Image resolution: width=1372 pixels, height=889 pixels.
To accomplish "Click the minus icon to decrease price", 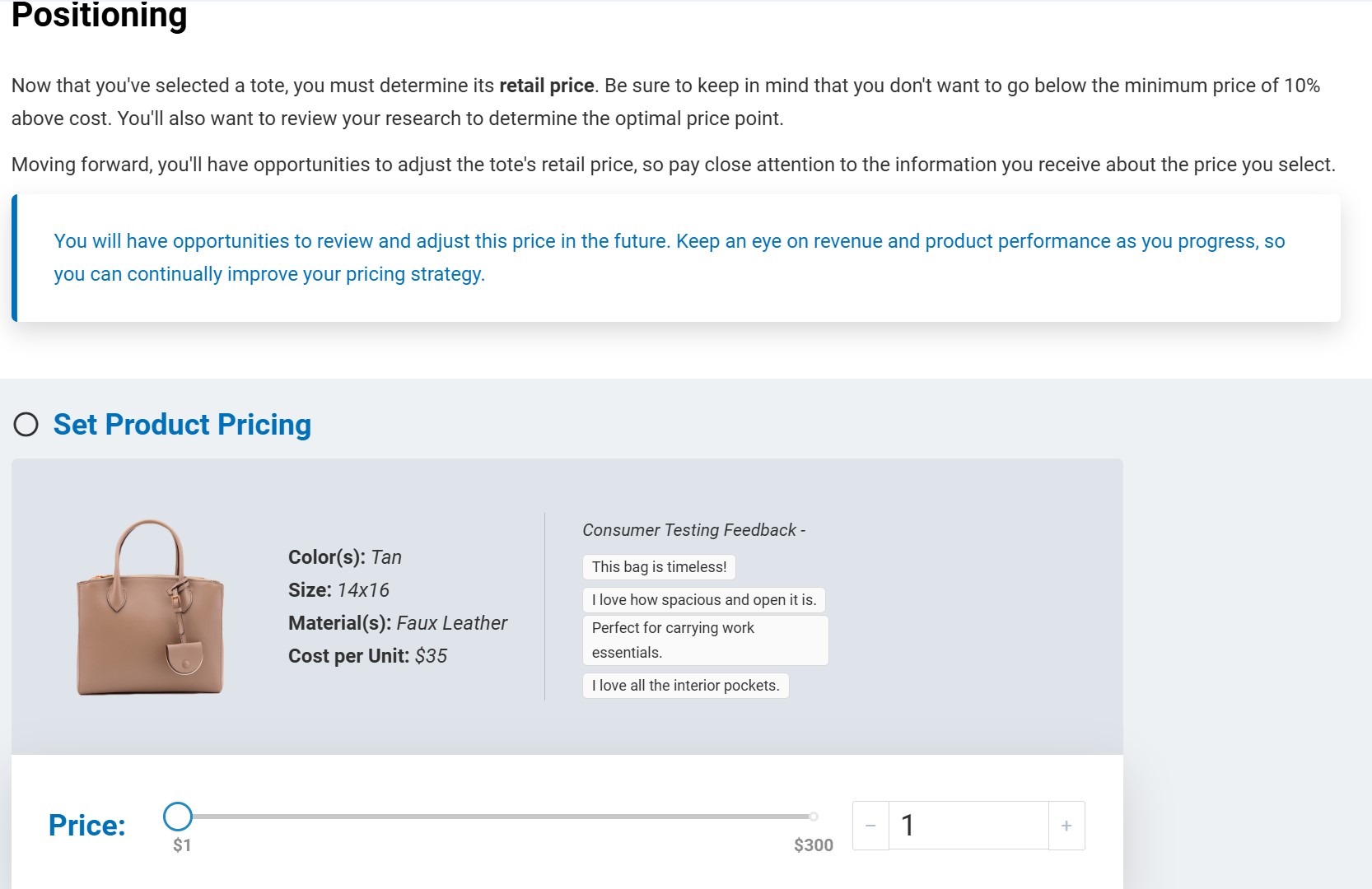I will (870, 825).
